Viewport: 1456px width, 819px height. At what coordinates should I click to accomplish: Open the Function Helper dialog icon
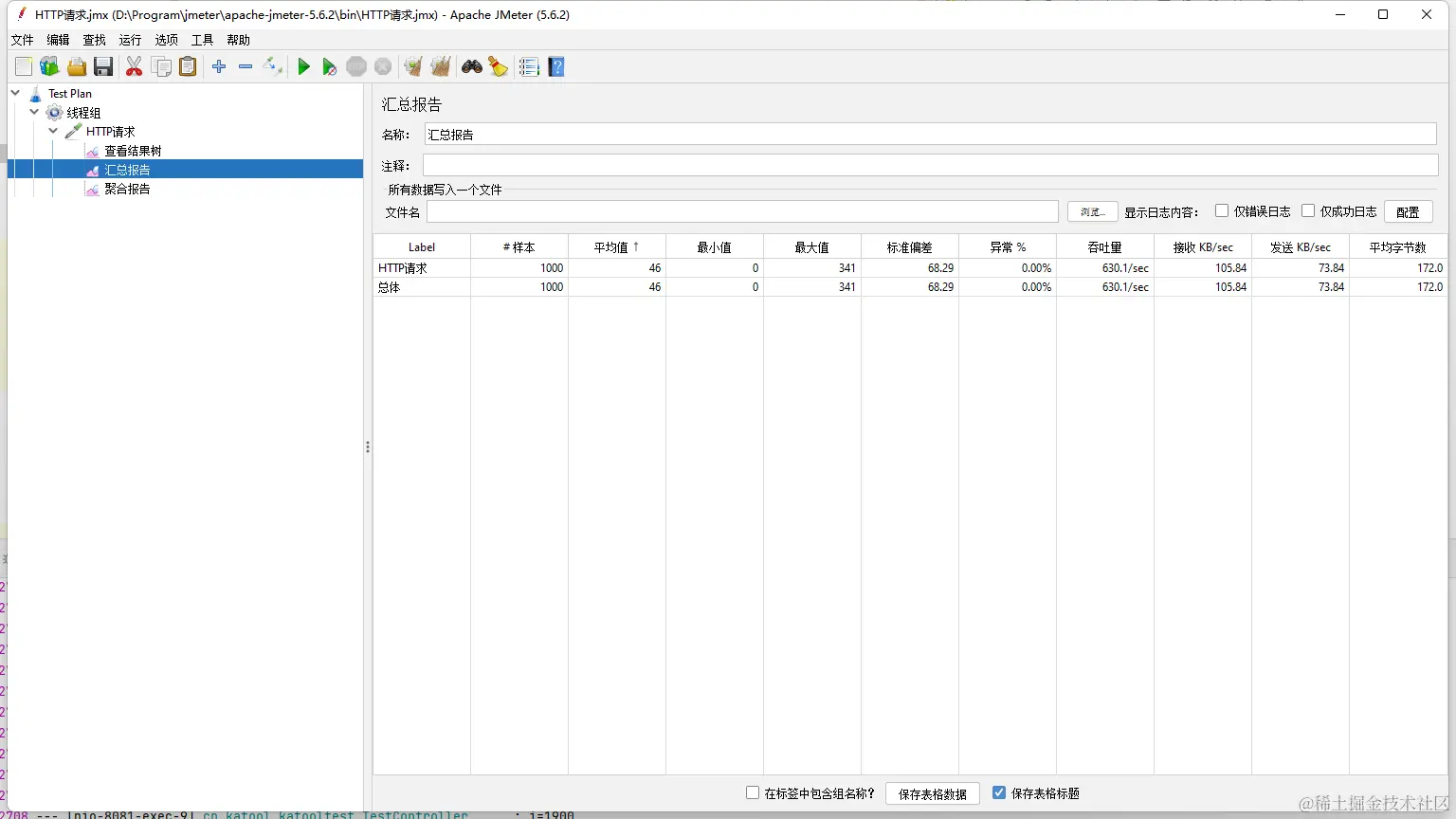[x=529, y=66]
